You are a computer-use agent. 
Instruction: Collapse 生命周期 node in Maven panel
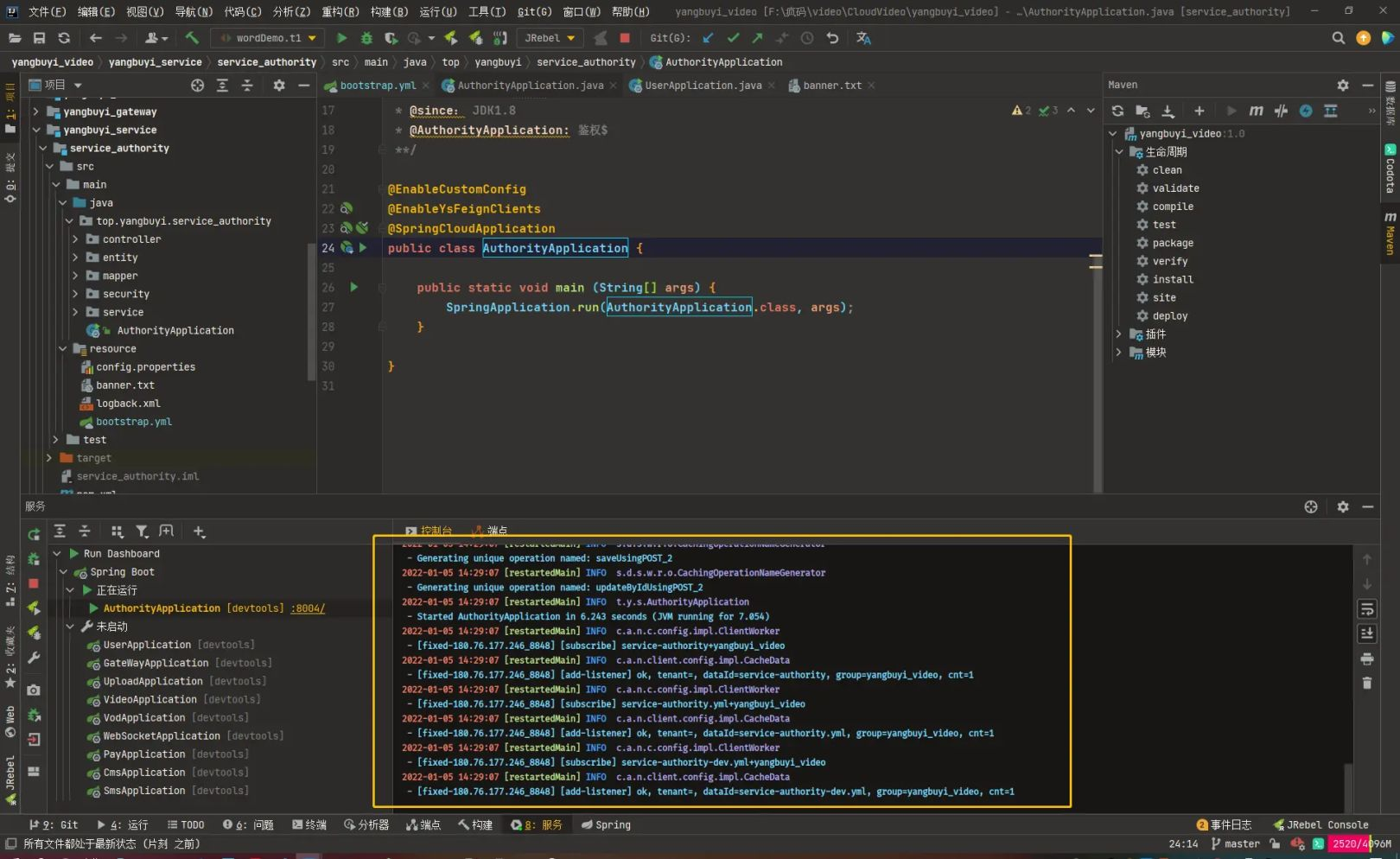tap(1119, 152)
